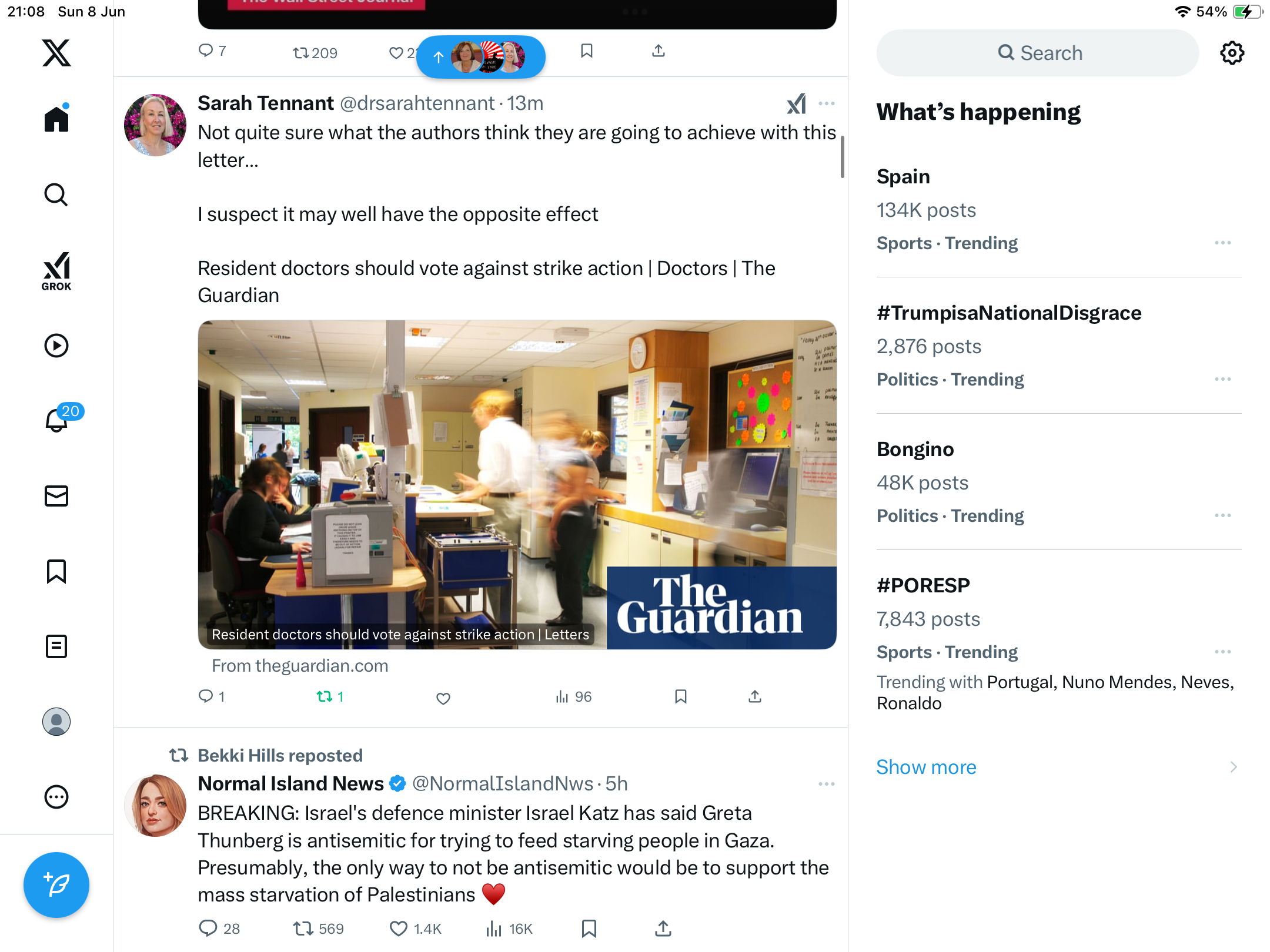Open more options for Spain trend
Viewport: 1270px width, 952px height.
click(1223, 243)
